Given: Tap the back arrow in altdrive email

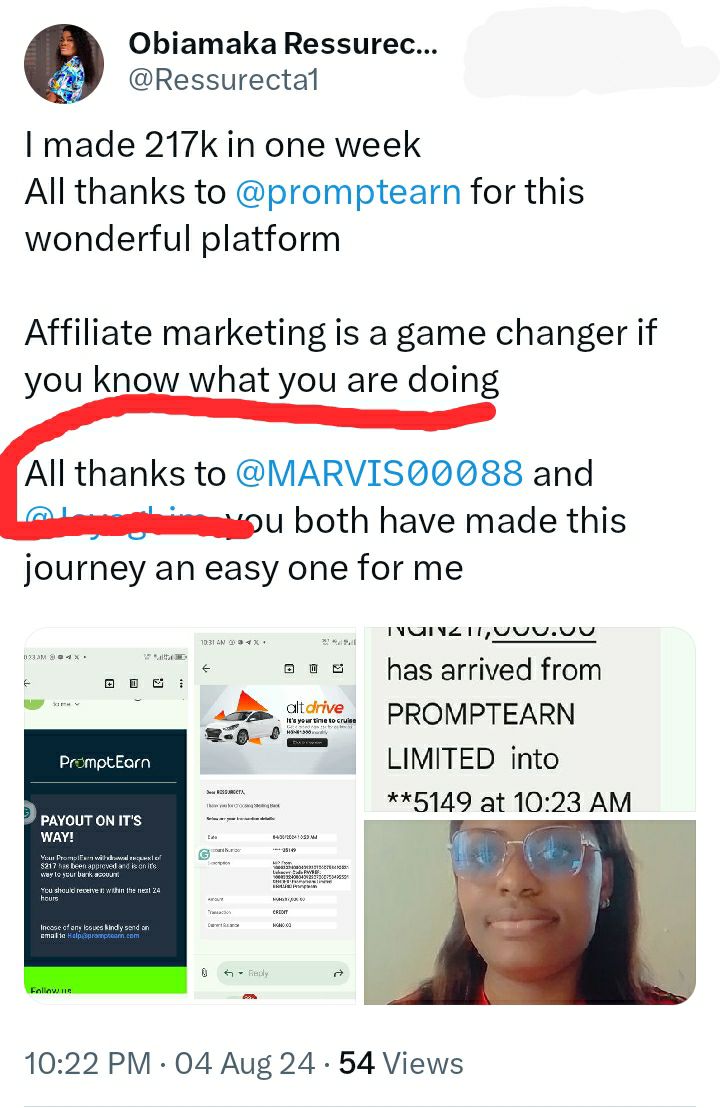Looking at the screenshot, I should pyautogui.click(x=206, y=668).
